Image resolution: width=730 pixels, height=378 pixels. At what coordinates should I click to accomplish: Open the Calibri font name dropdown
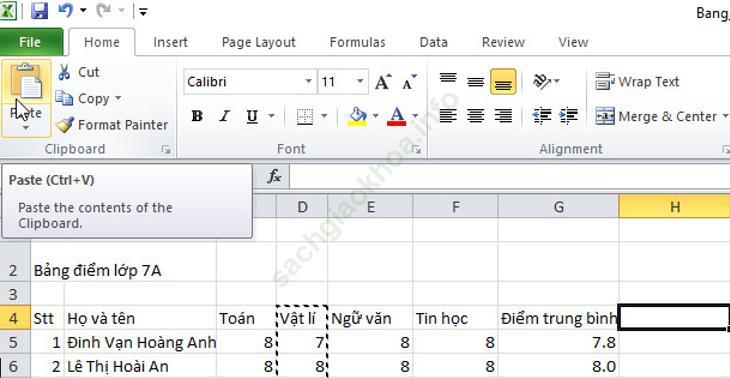[308, 82]
